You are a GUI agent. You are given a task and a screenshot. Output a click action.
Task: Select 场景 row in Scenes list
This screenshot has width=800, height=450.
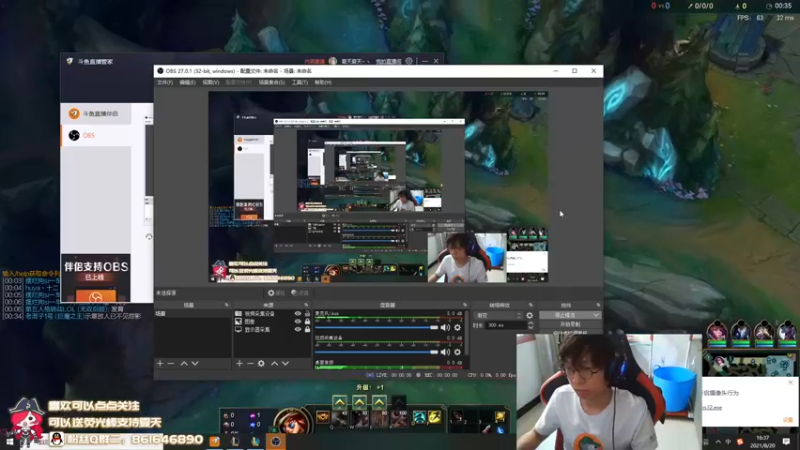pyautogui.click(x=193, y=313)
